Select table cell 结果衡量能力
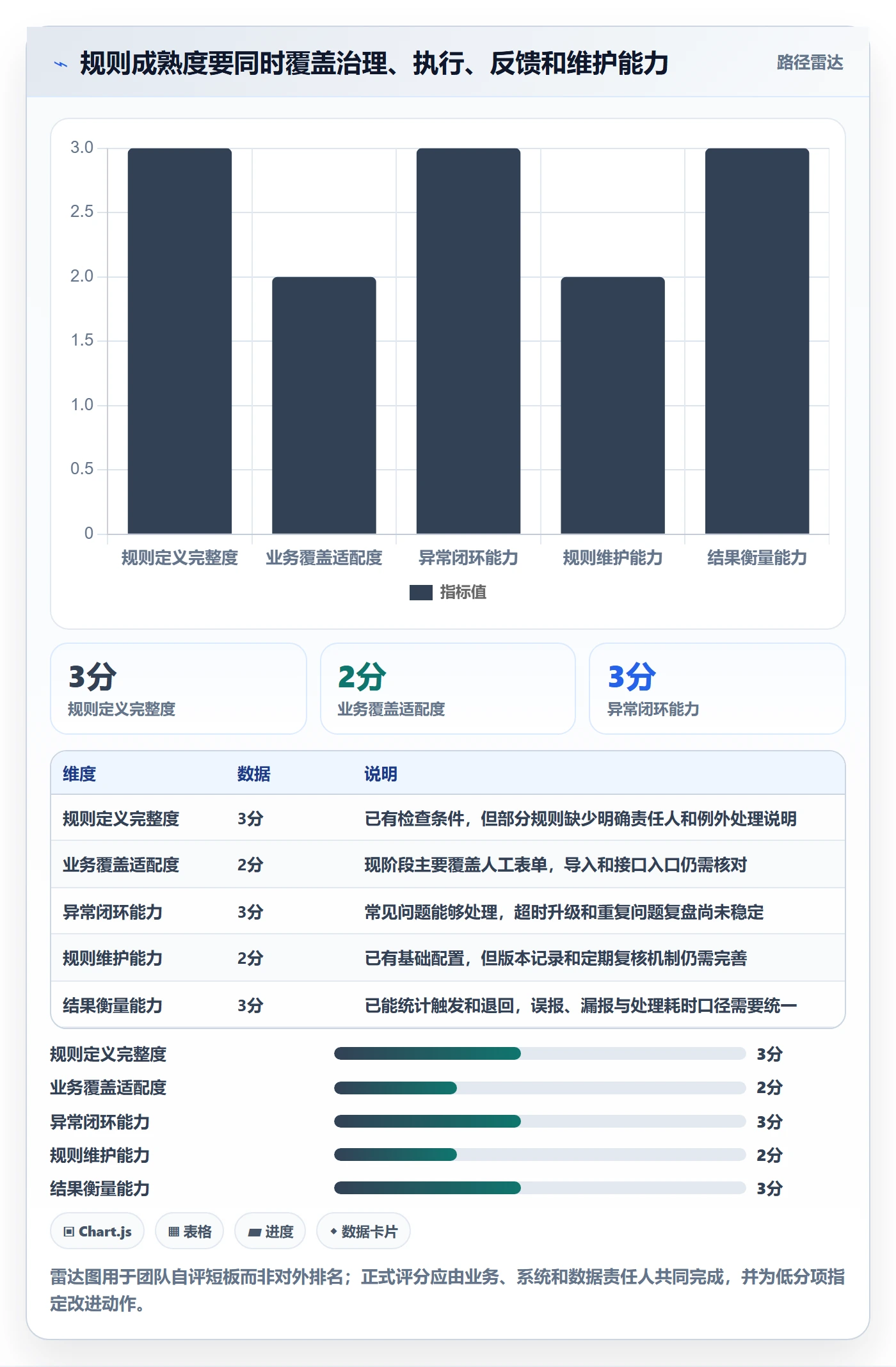Image resolution: width=896 pixels, height=1367 pixels. point(113,1005)
